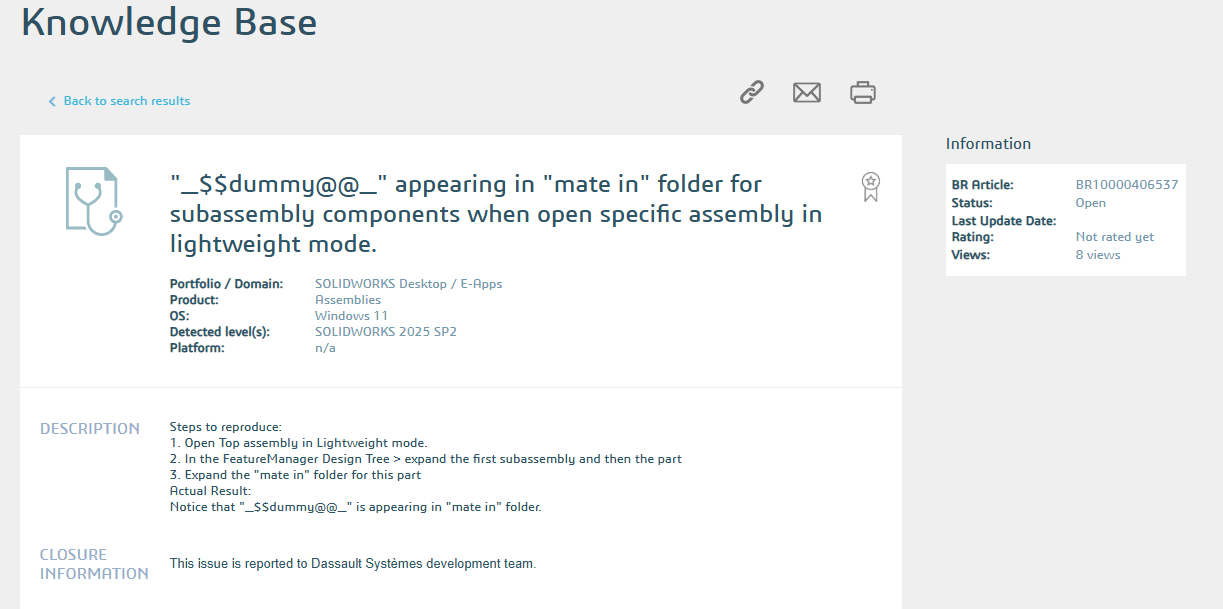
Task: Click the stethoscope document article icon
Action: [x=93, y=201]
